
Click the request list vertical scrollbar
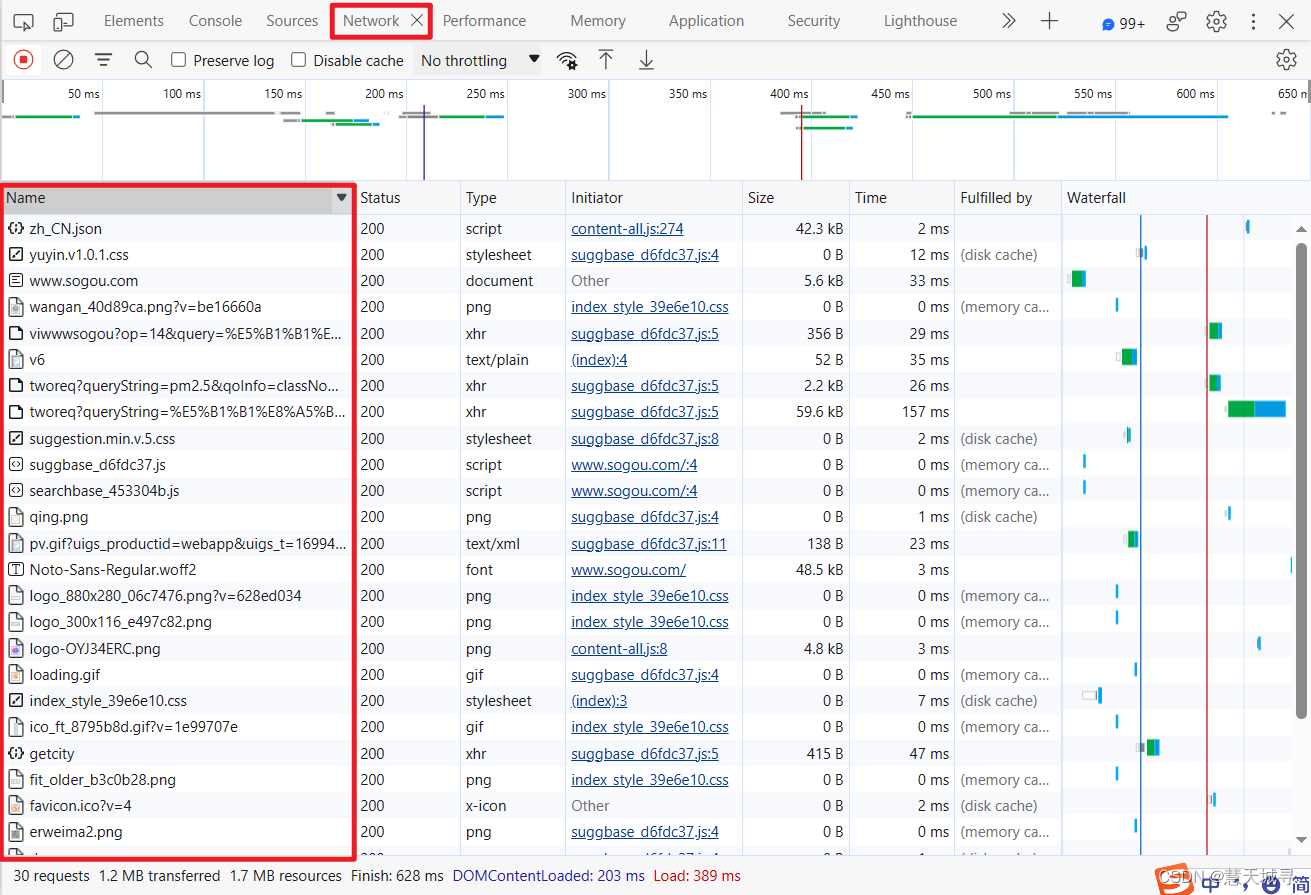point(1301,480)
